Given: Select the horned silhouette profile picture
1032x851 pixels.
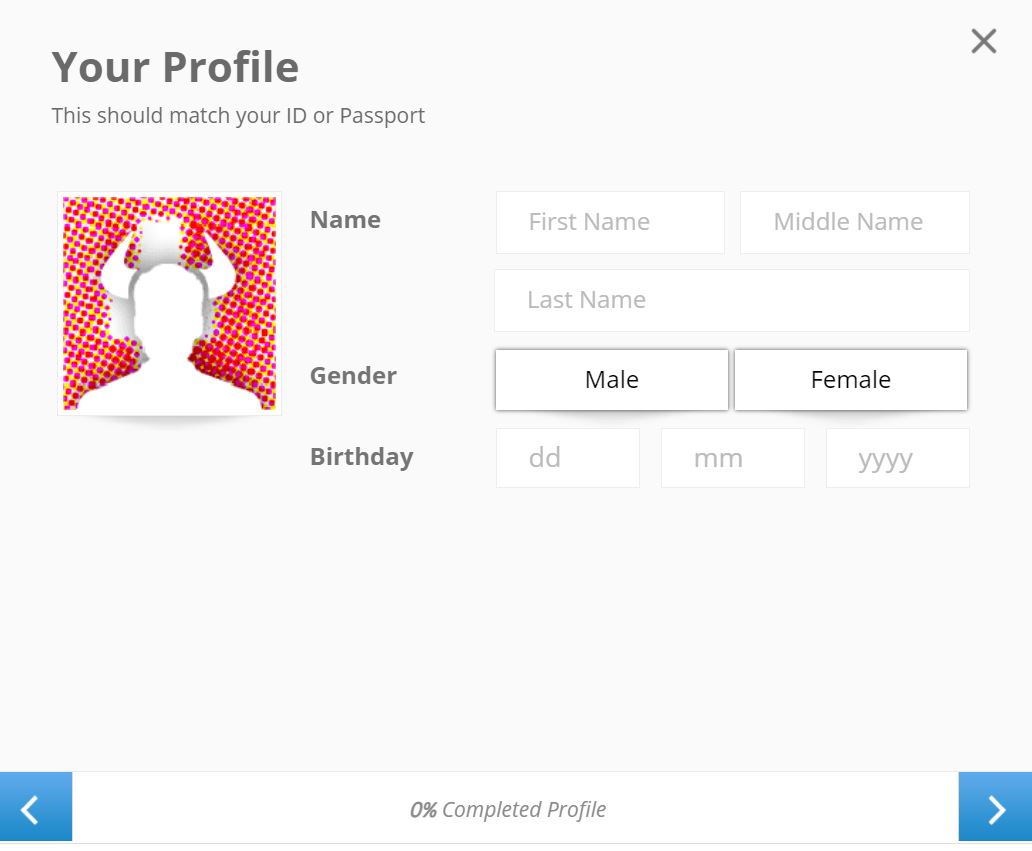Looking at the screenshot, I should click(x=169, y=303).
